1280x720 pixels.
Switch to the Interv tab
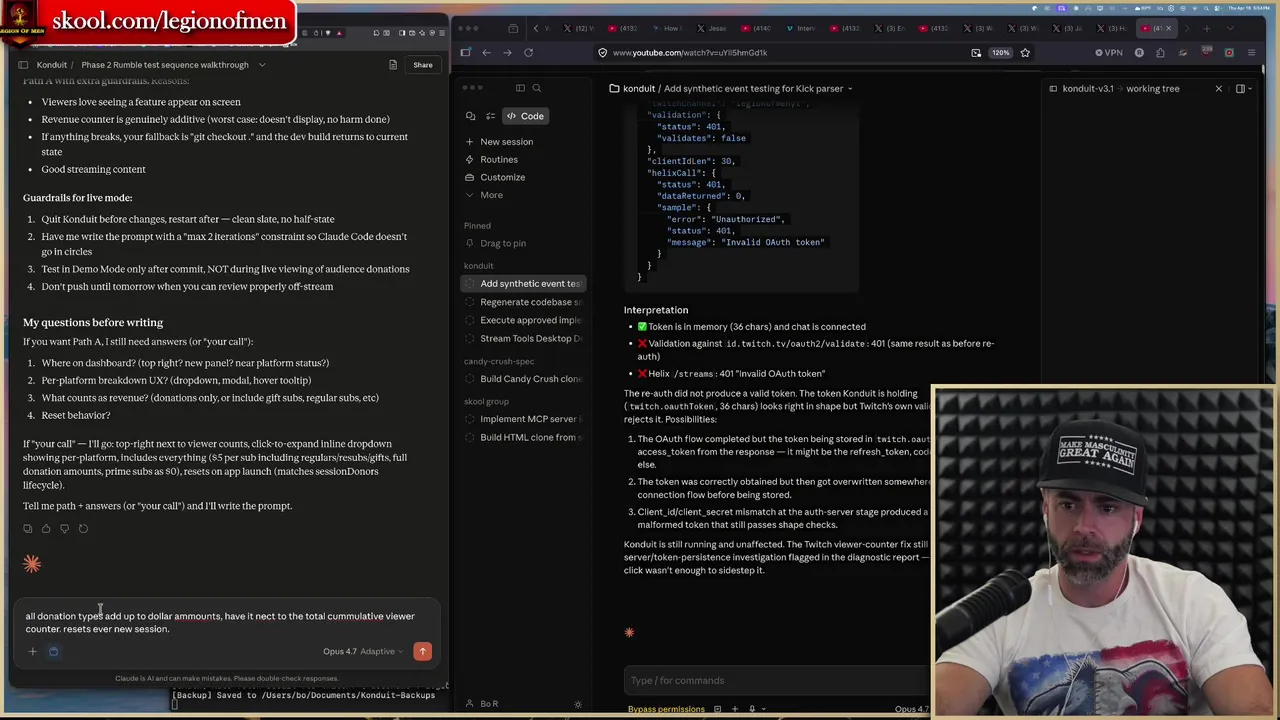[799, 28]
